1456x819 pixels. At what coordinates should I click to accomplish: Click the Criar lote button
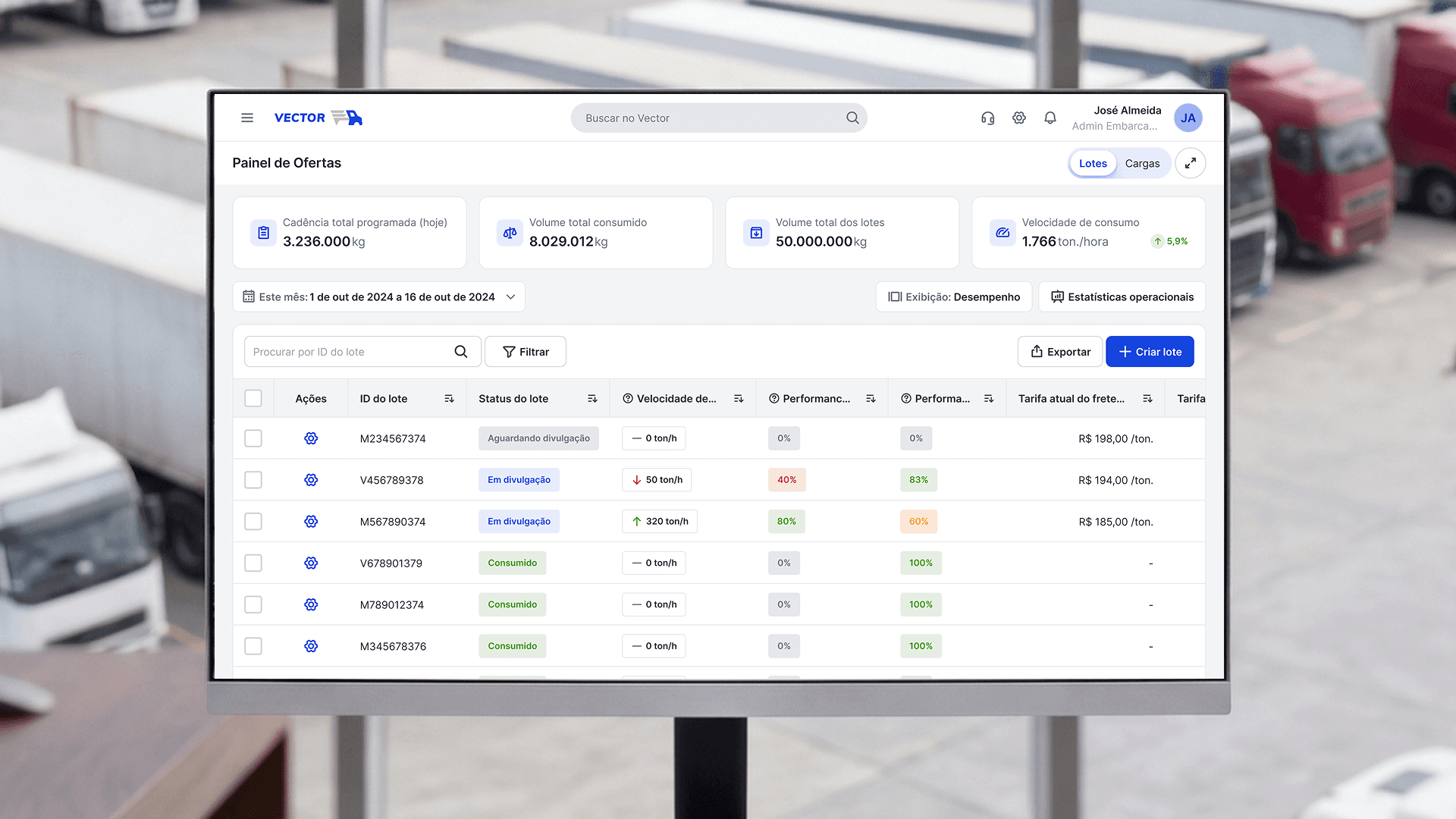(x=1150, y=352)
